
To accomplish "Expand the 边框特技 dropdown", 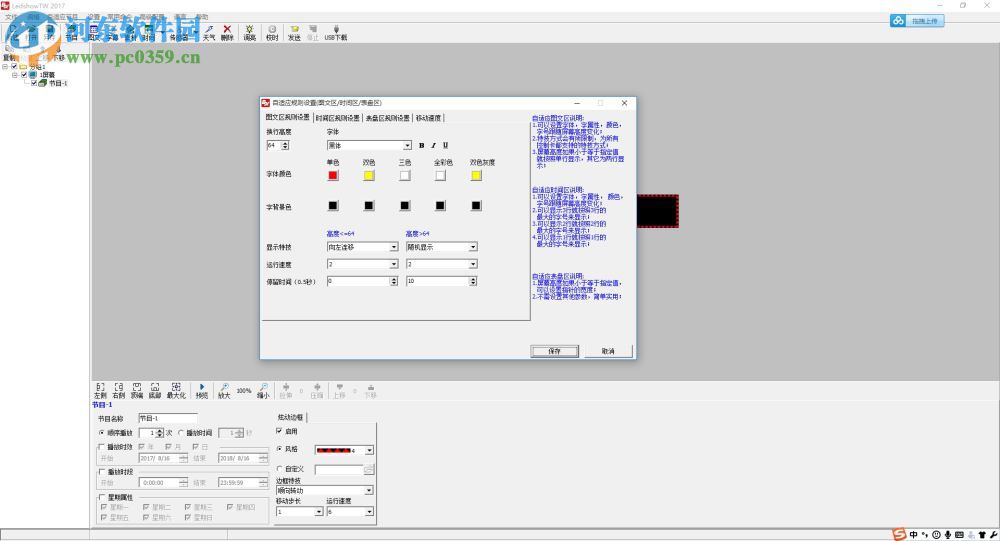I will (369, 490).
